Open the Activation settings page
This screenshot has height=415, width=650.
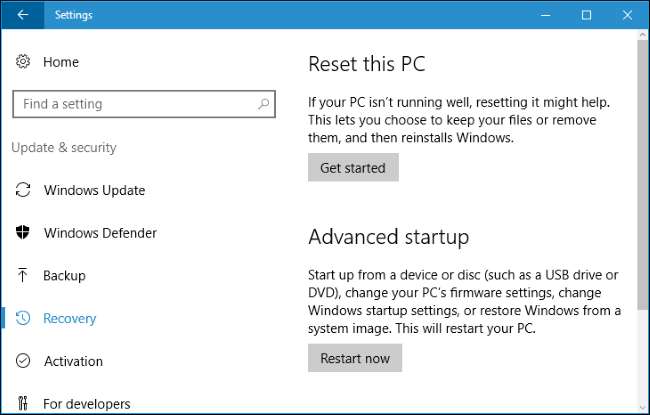click(x=73, y=361)
